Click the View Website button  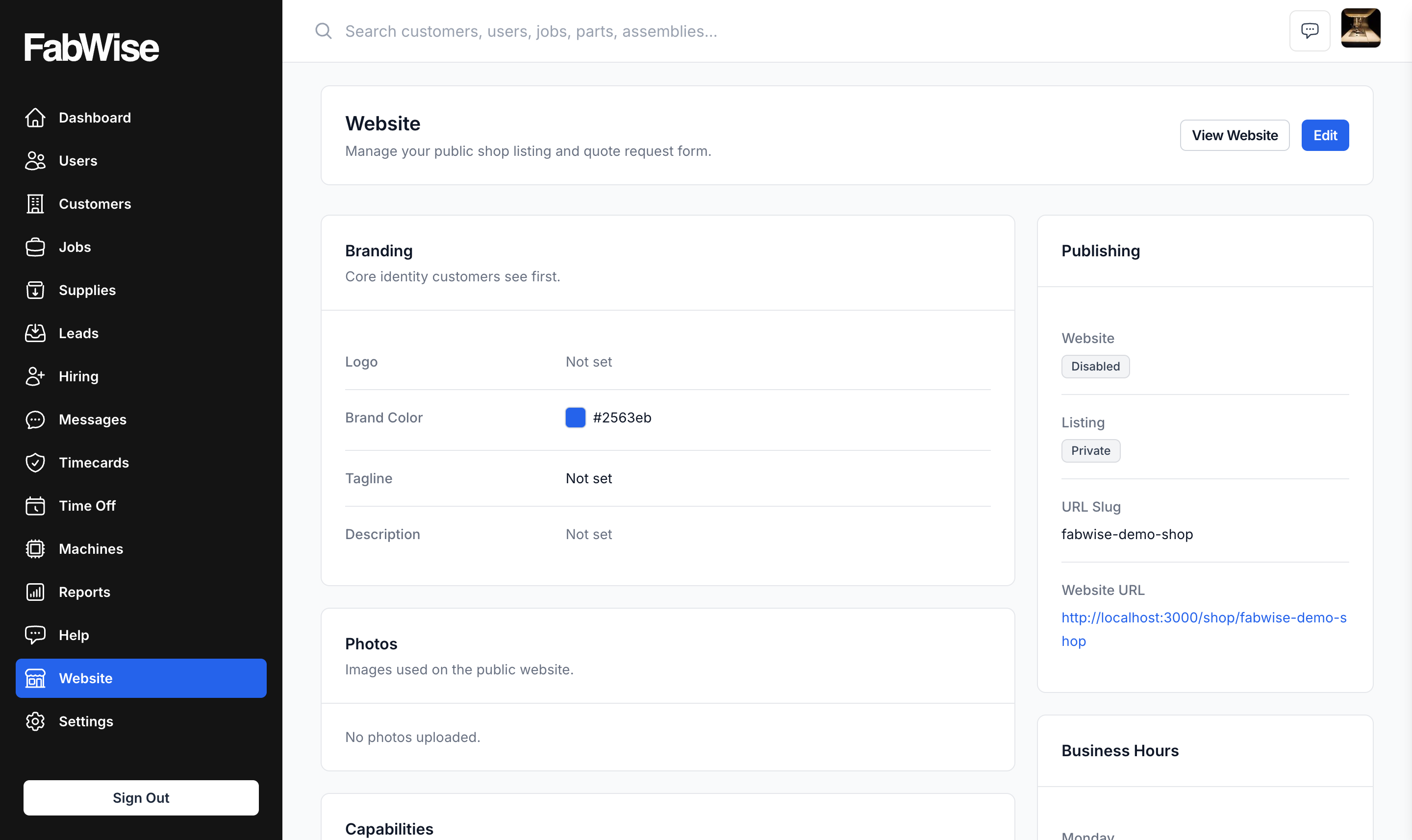tap(1235, 135)
